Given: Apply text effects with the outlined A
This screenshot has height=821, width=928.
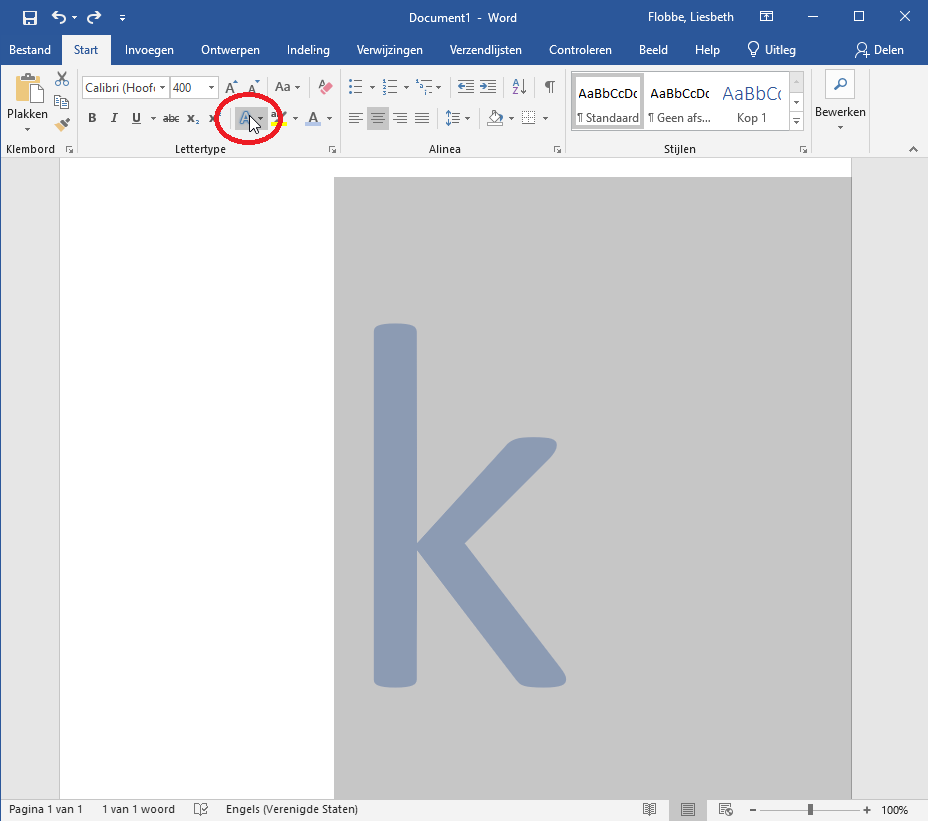Looking at the screenshot, I should pyautogui.click(x=245, y=118).
